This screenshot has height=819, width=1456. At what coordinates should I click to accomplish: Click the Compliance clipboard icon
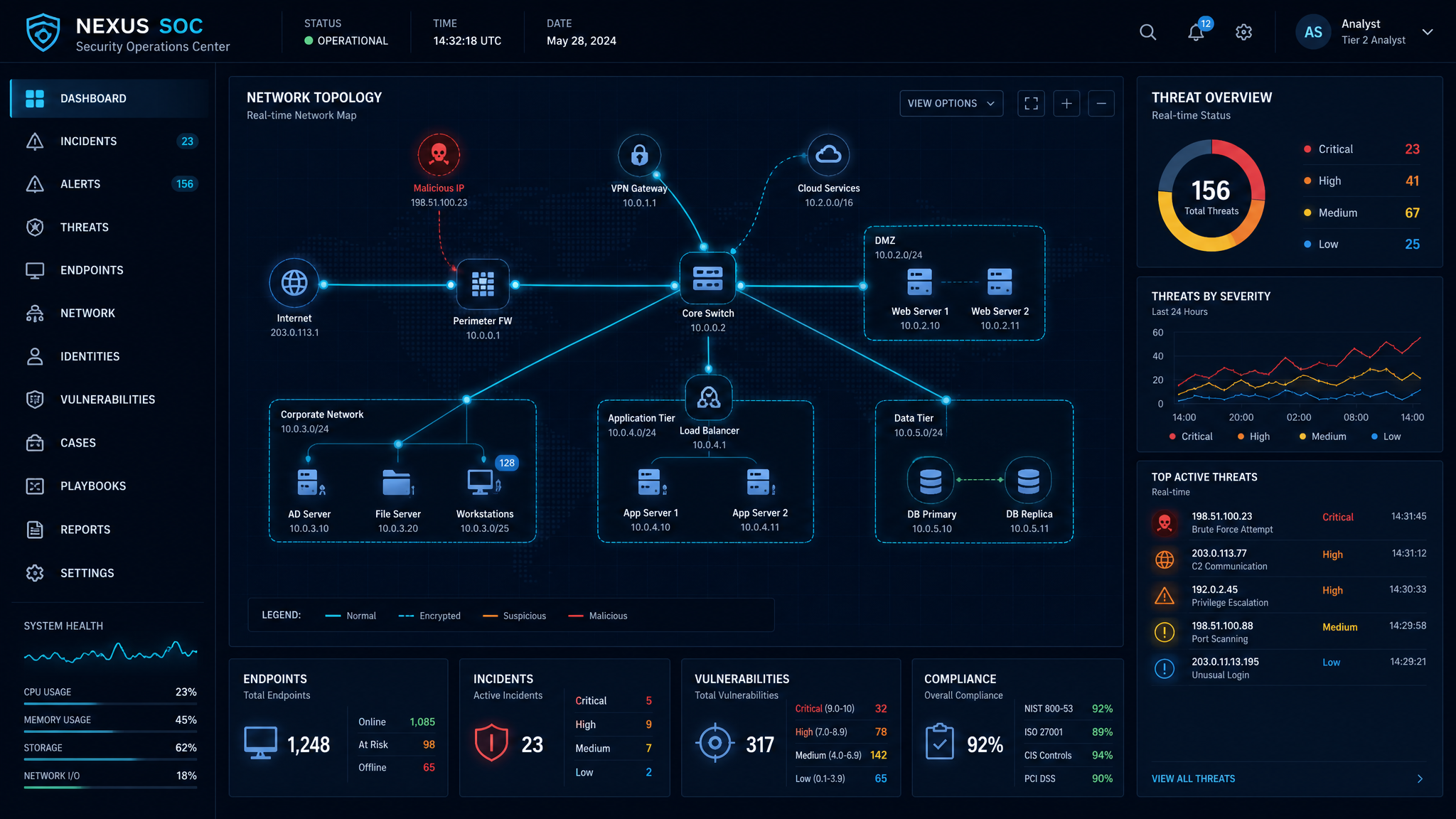pyautogui.click(x=940, y=742)
